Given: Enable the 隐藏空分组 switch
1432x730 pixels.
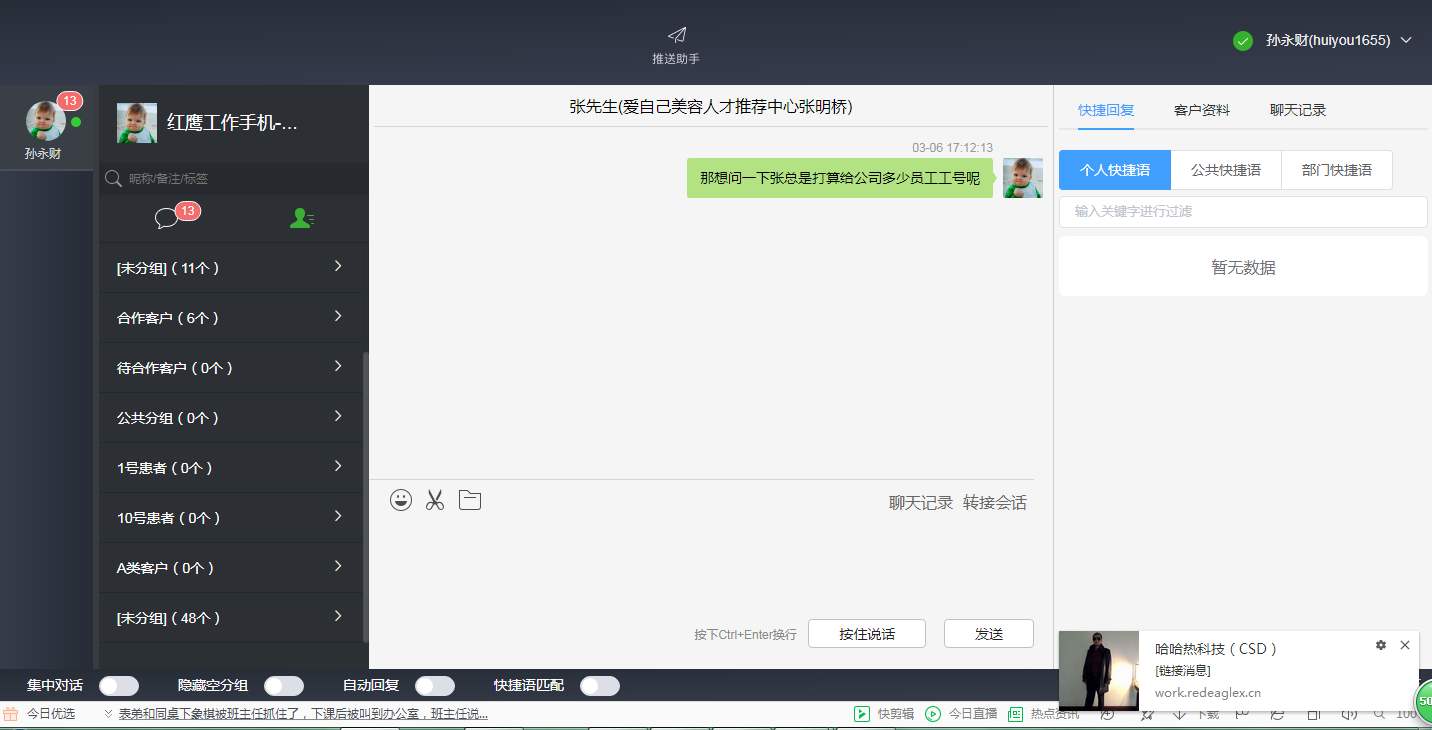Looking at the screenshot, I should [283, 685].
